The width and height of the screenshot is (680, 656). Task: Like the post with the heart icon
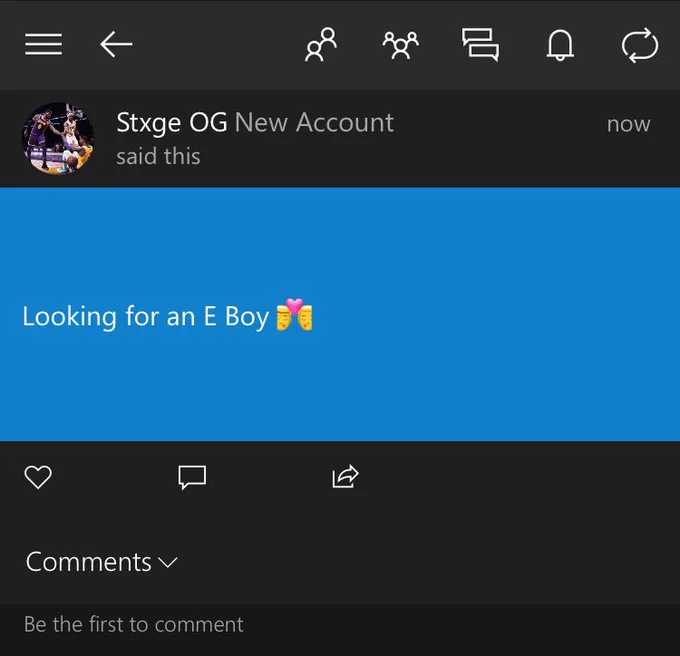[38, 477]
